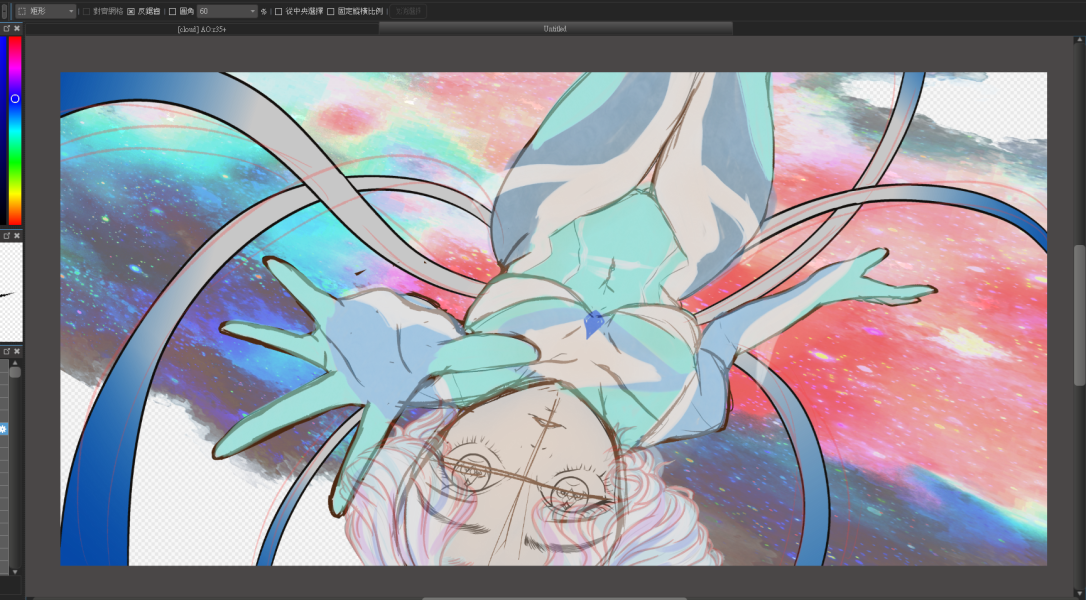Toggle the 固定縱橫比例 checkbox

point(330,11)
